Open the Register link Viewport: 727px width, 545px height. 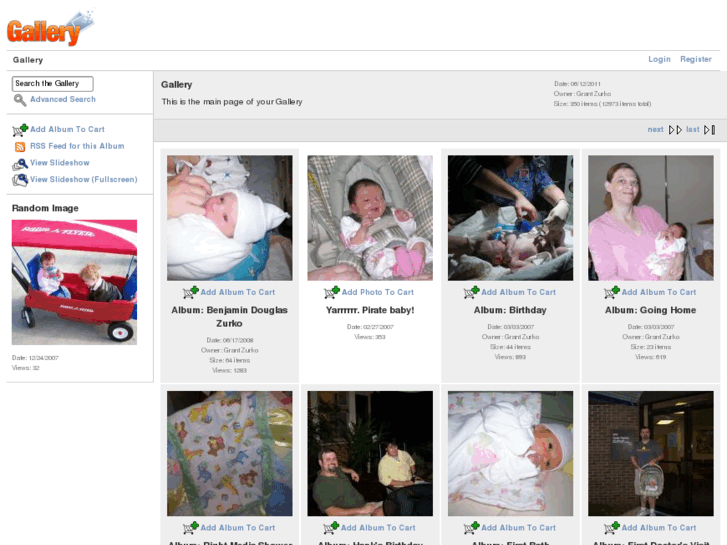coord(695,59)
